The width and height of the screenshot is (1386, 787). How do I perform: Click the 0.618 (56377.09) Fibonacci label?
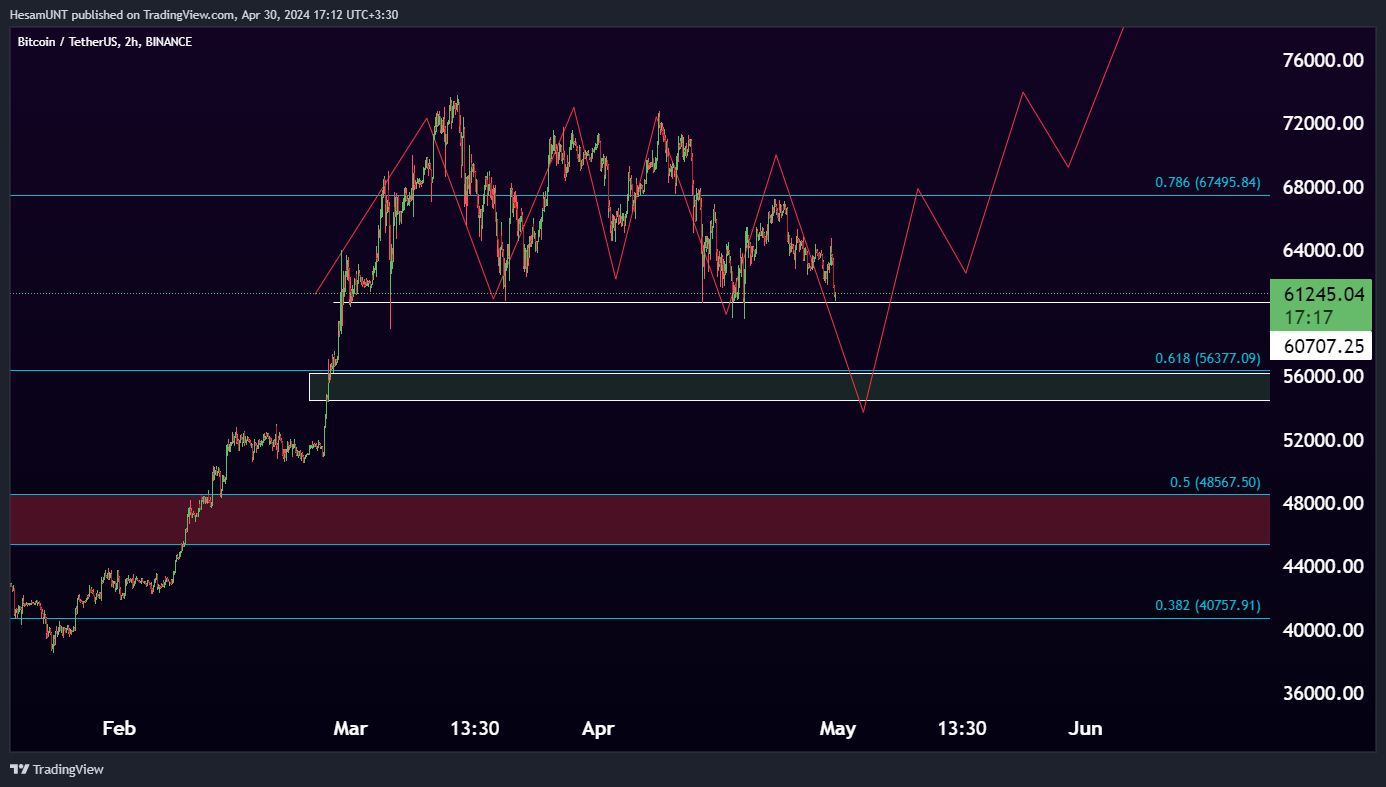[1208, 358]
